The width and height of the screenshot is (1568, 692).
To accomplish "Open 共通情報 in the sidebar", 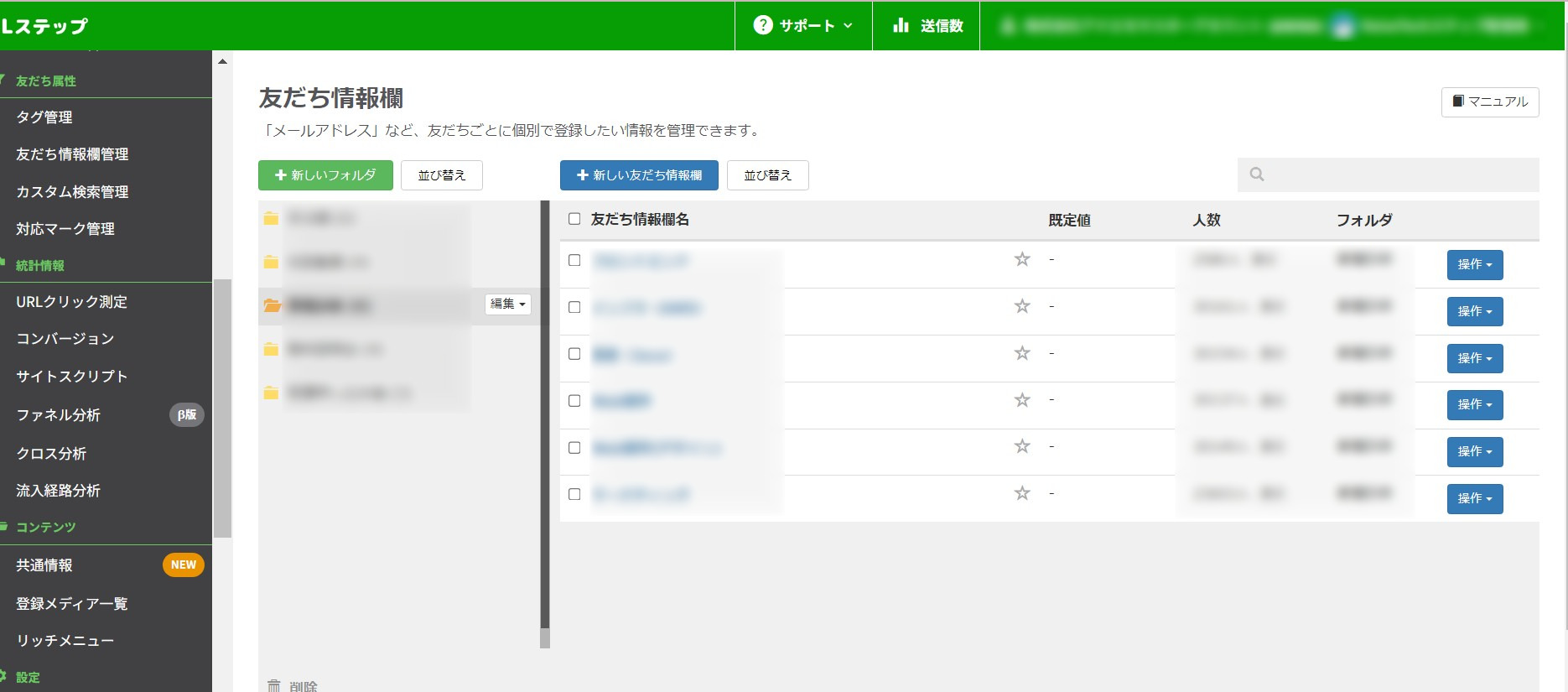I will (44, 565).
